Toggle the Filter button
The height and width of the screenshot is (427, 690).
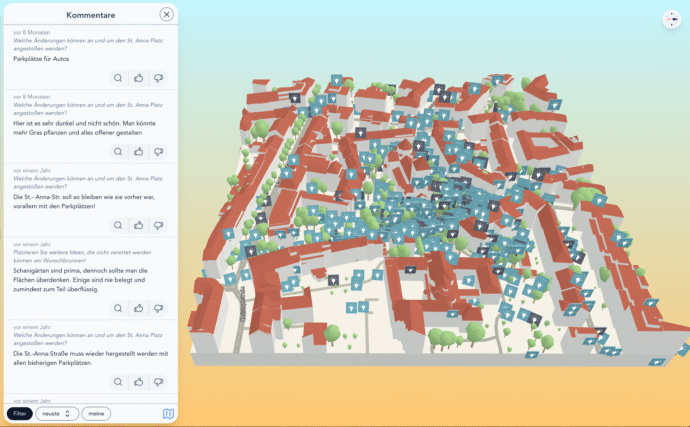pyautogui.click(x=20, y=413)
